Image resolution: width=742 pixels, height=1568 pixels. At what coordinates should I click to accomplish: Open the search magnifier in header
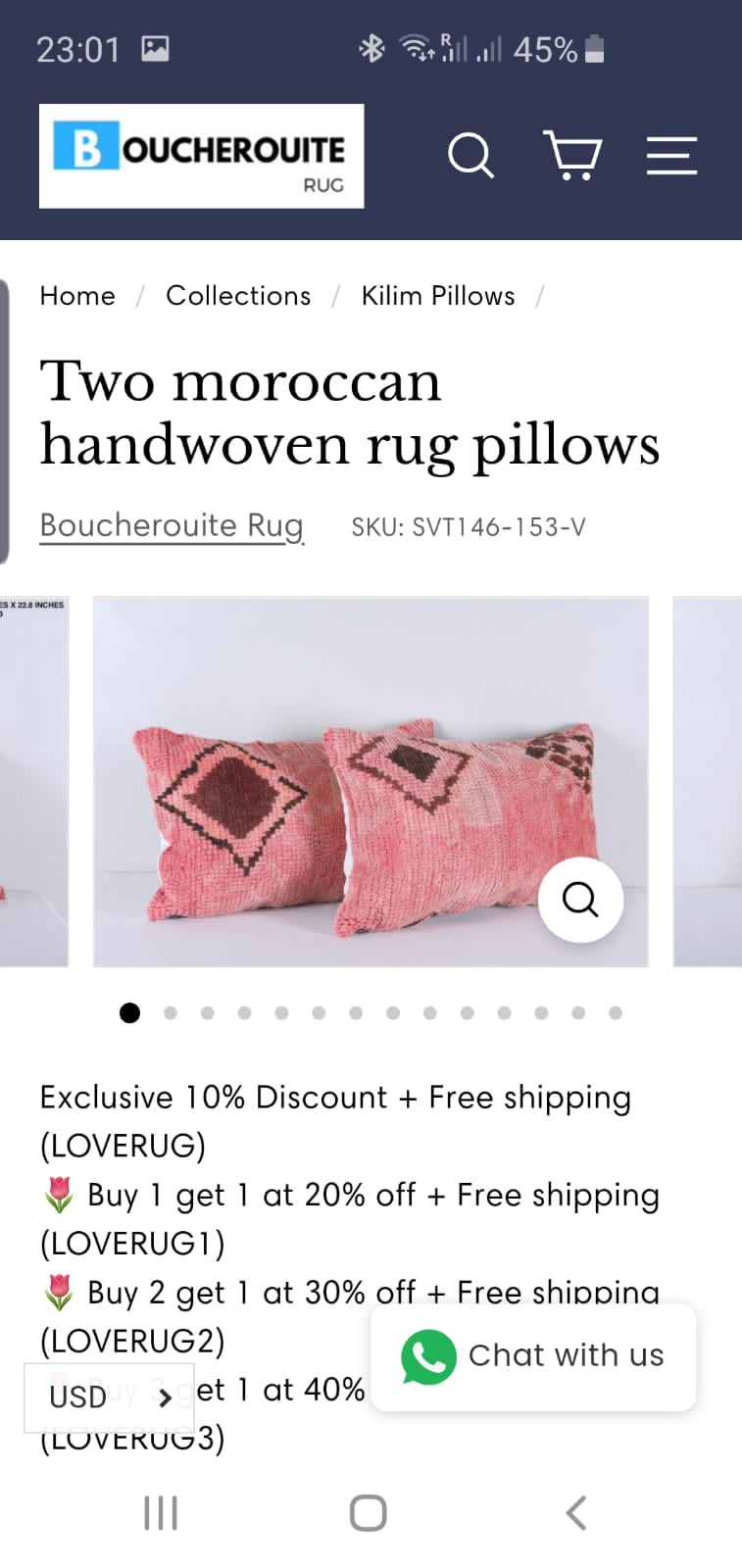point(470,156)
